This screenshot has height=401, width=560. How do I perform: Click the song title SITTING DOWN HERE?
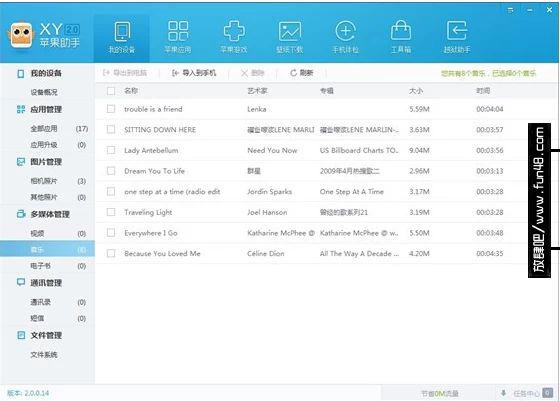(x=160, y=130)
